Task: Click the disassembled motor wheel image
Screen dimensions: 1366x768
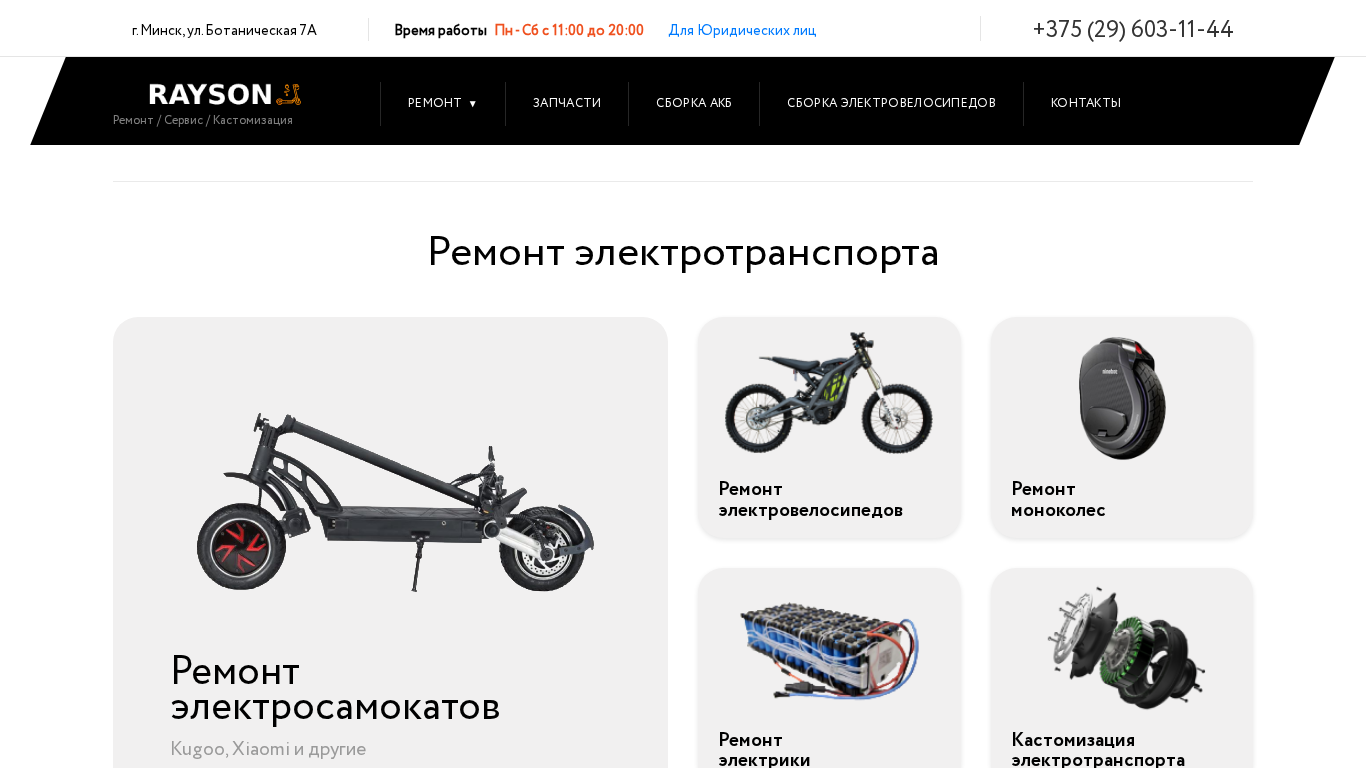Action: tap(1125, 648)
